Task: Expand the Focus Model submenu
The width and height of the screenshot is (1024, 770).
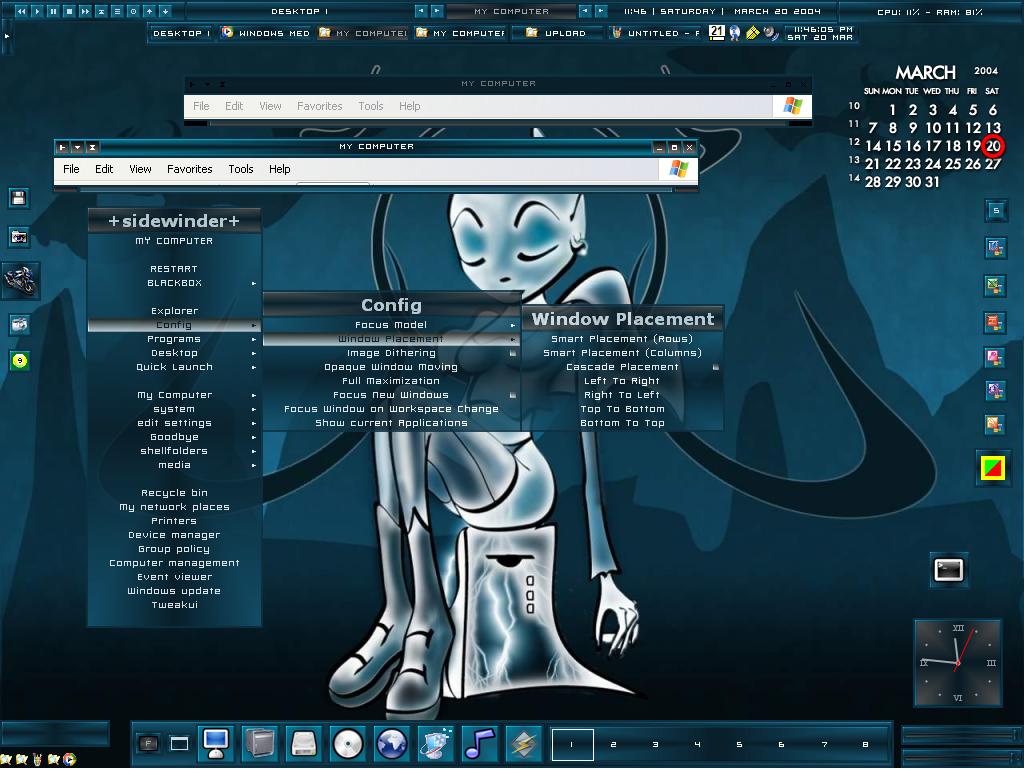Action: click(391, 325)
